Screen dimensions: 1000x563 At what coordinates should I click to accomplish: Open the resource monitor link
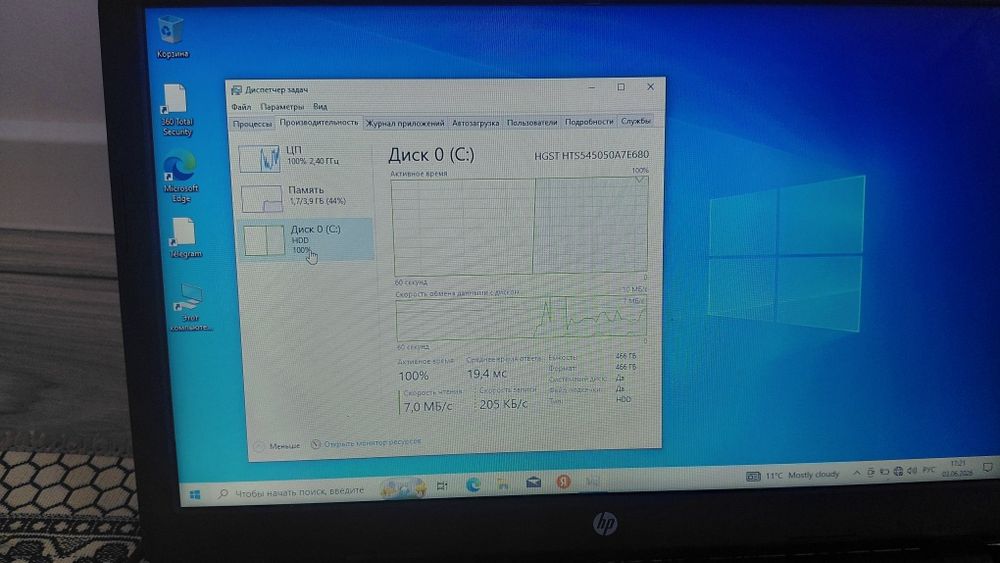(366, 442)
